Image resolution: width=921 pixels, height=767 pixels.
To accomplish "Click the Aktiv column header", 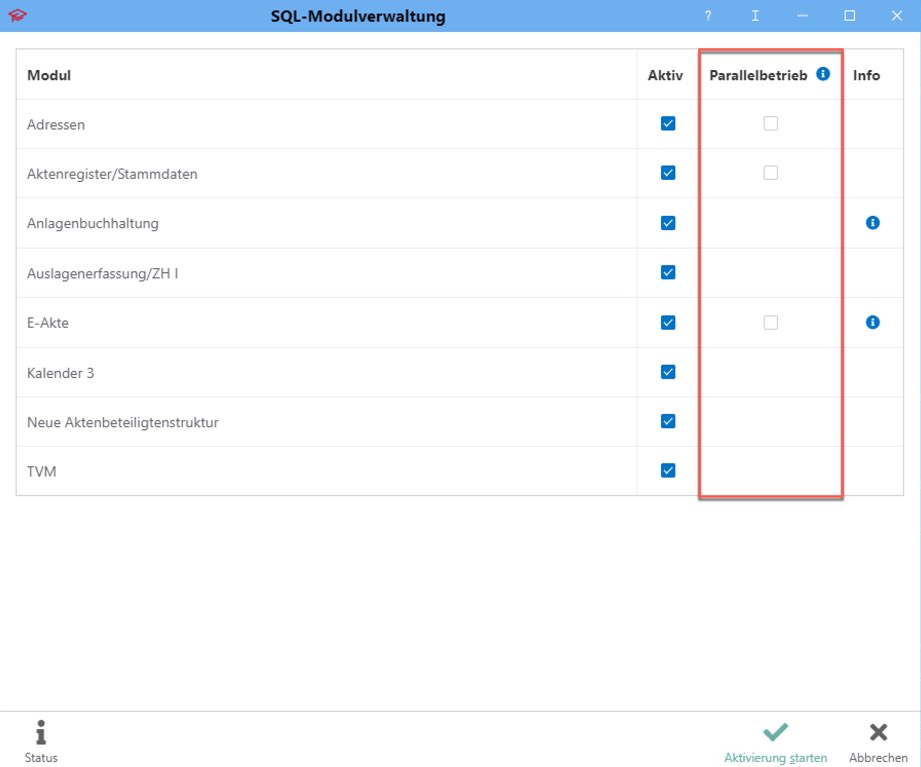I will pyautogui.click(x=665, y=75).
